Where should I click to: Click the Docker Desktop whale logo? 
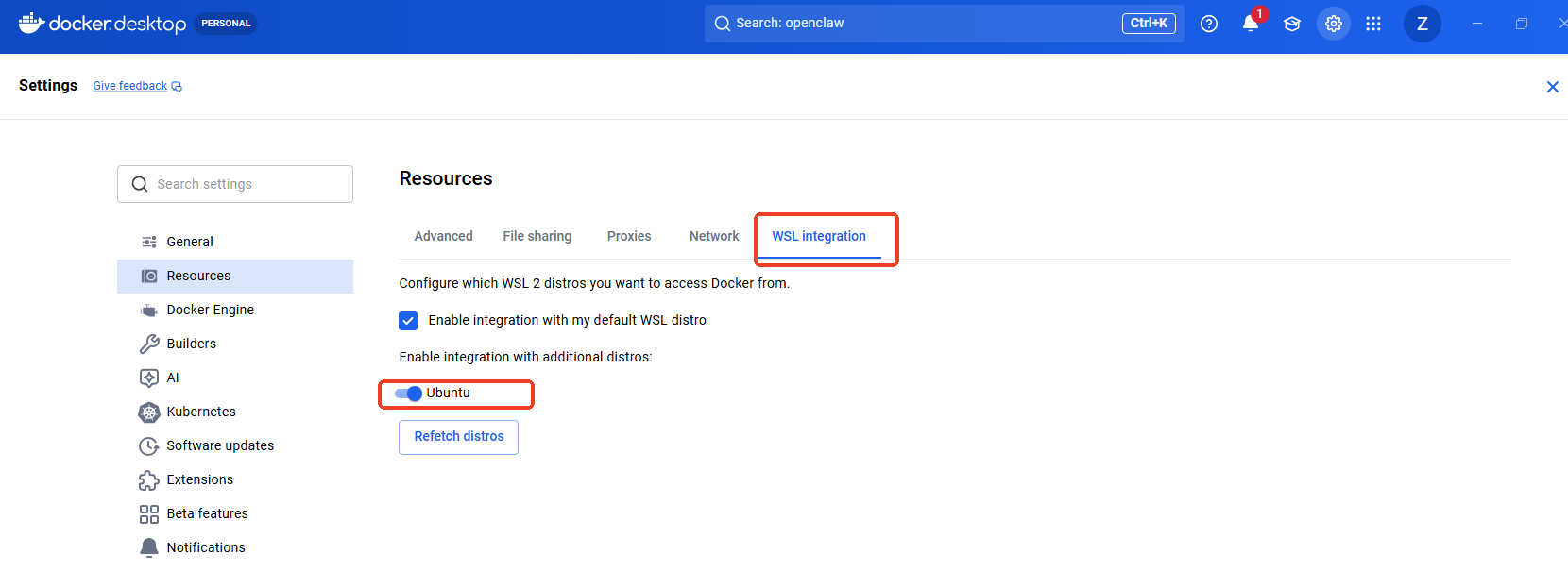click(x=32, y=23)
